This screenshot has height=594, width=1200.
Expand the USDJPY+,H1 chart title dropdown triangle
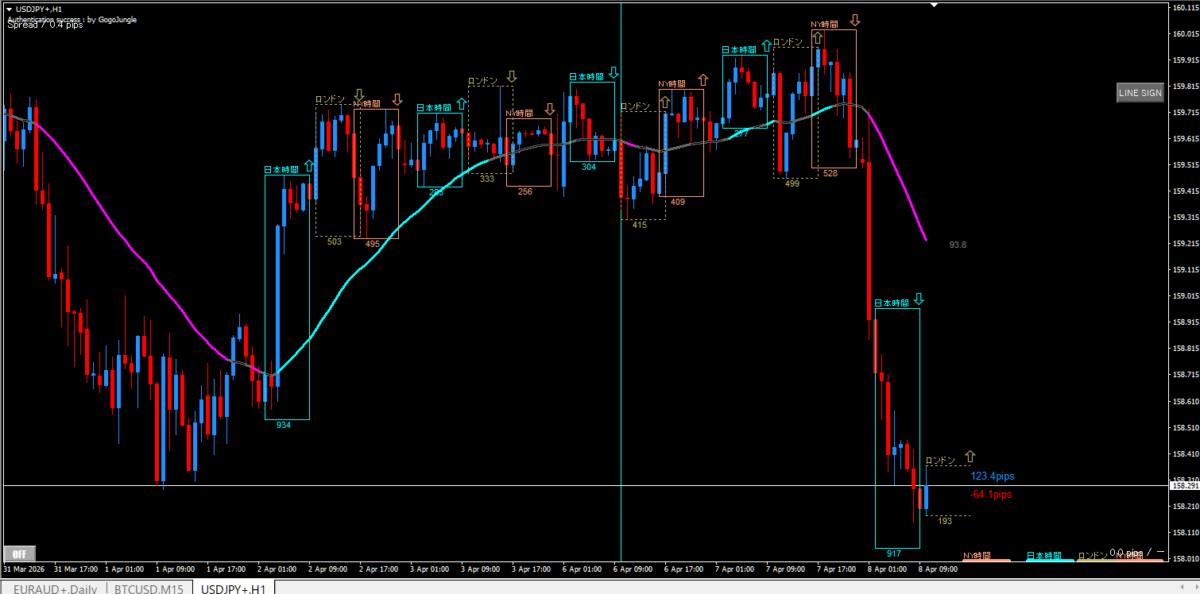tap(8, 8)
